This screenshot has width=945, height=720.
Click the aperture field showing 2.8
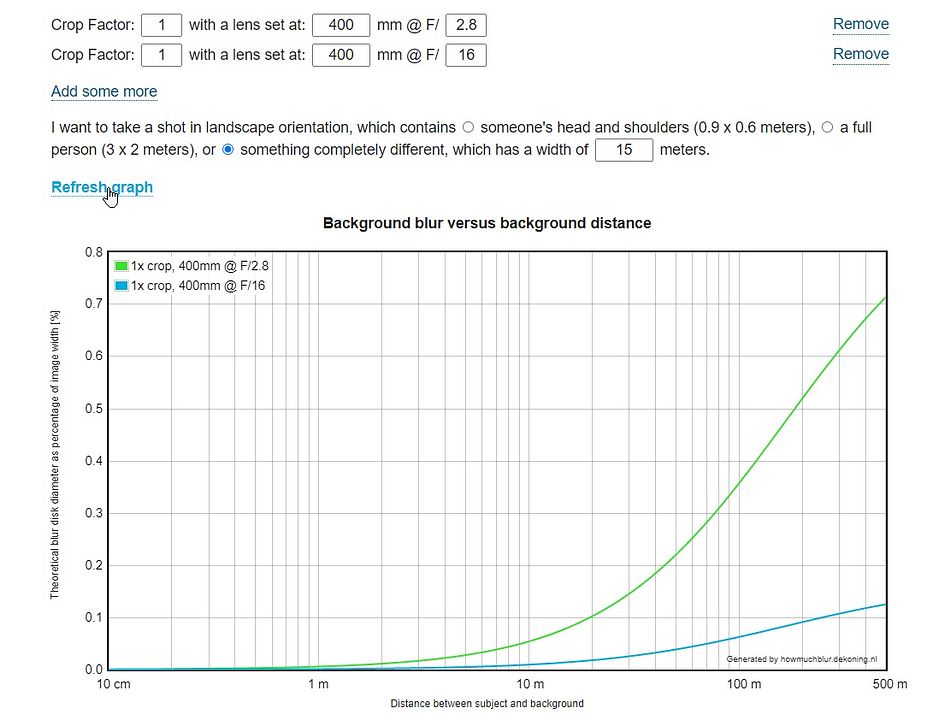pos(466,25)
